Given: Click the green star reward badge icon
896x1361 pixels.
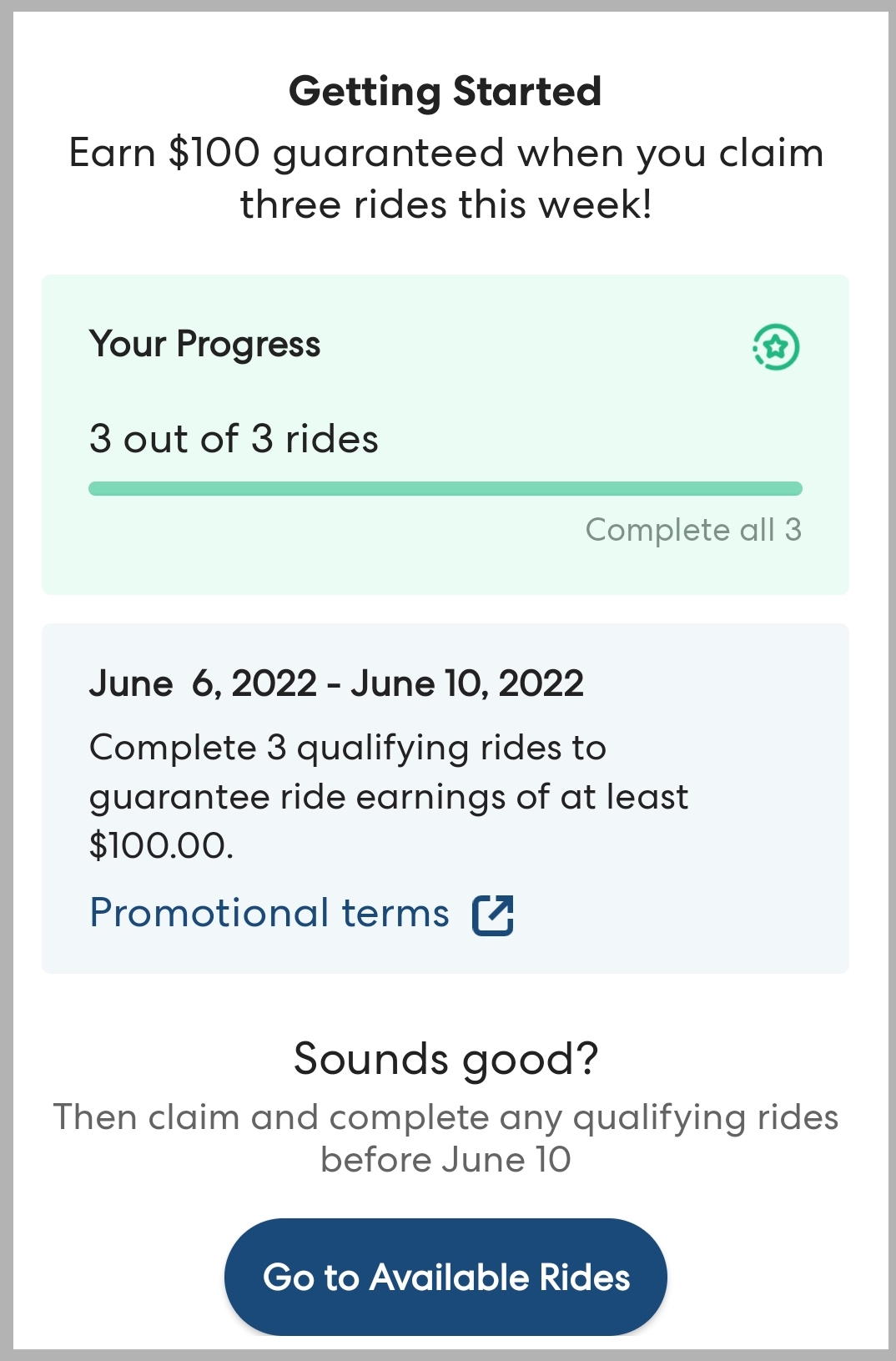Looking at the screenshot, I should (776, 346).
